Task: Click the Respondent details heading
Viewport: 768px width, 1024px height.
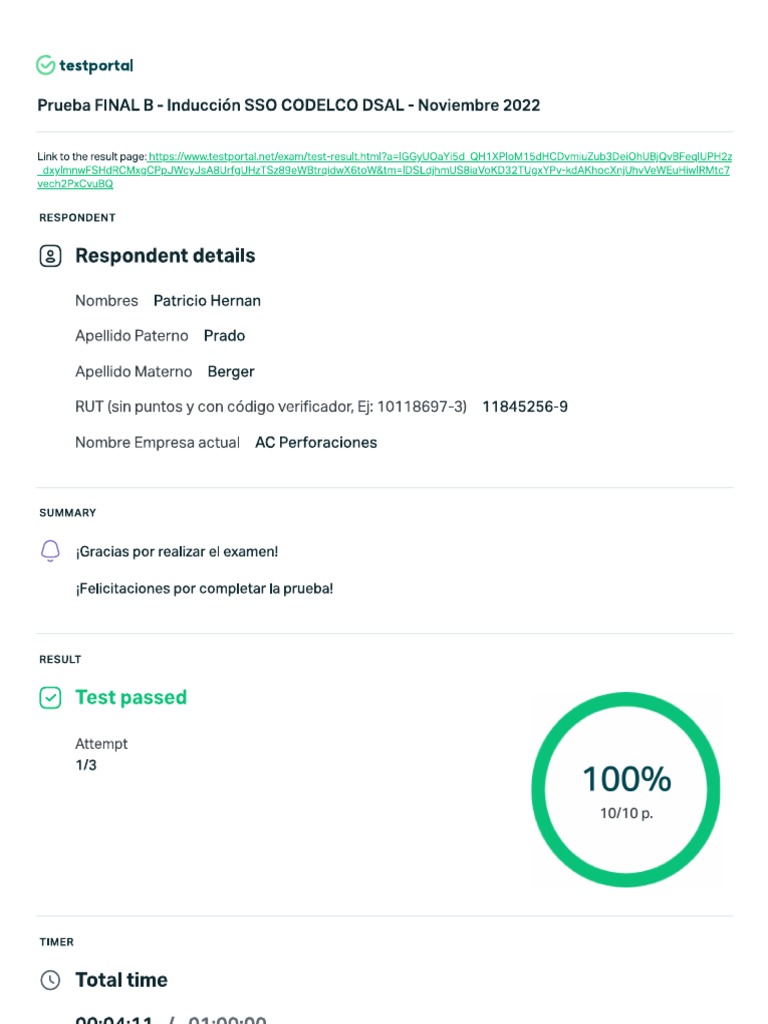Action: [x=165, y=256]
